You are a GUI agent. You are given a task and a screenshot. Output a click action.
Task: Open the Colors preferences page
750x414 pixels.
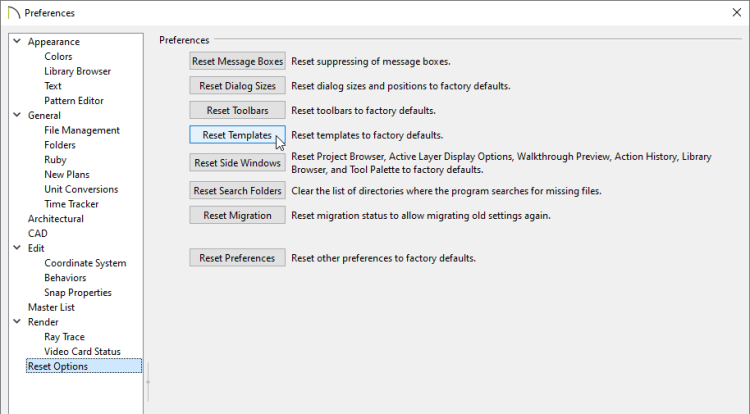(x=58, y=56)
